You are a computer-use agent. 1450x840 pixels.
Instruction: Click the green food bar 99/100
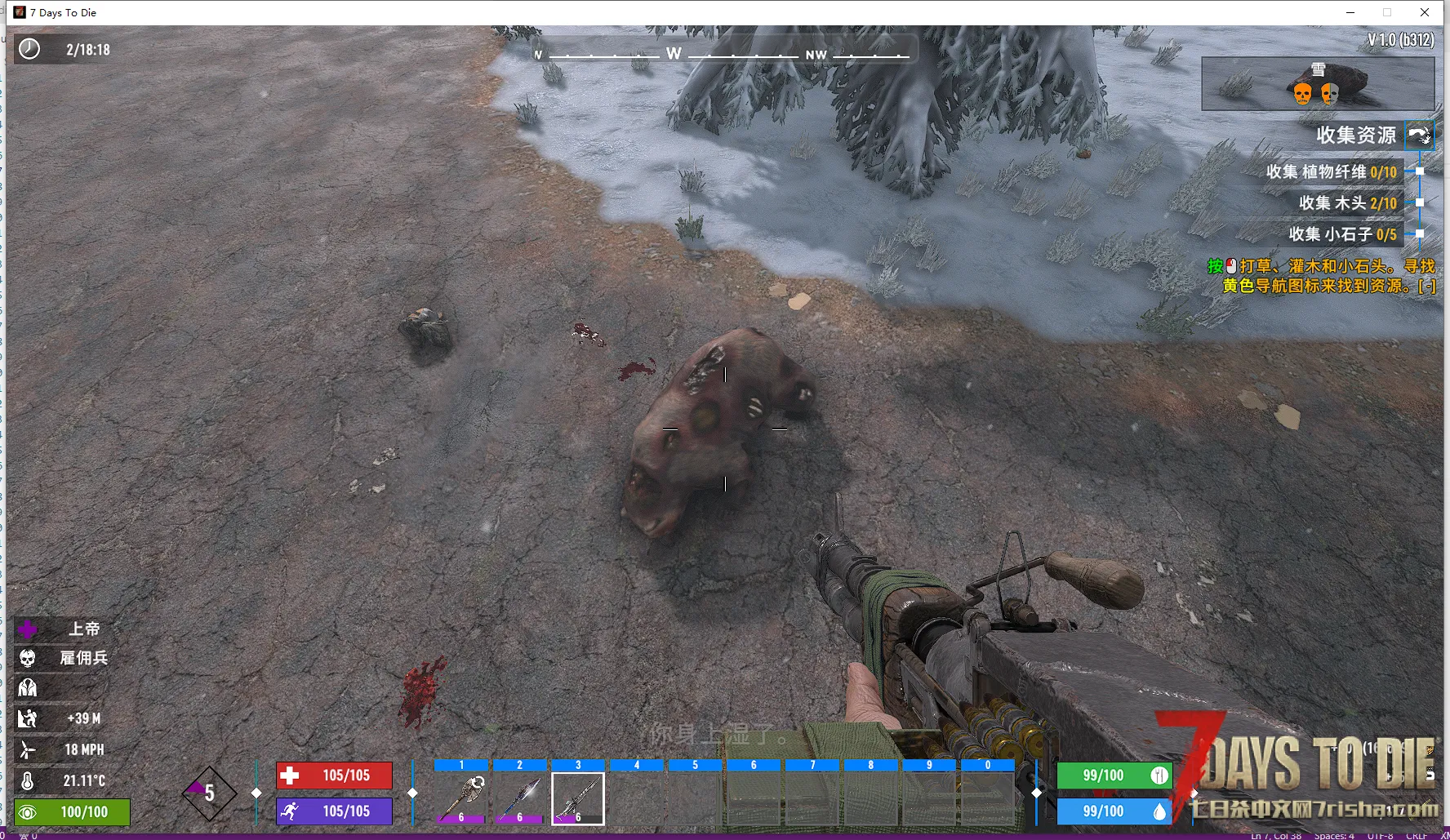[x=1114, y=776]
